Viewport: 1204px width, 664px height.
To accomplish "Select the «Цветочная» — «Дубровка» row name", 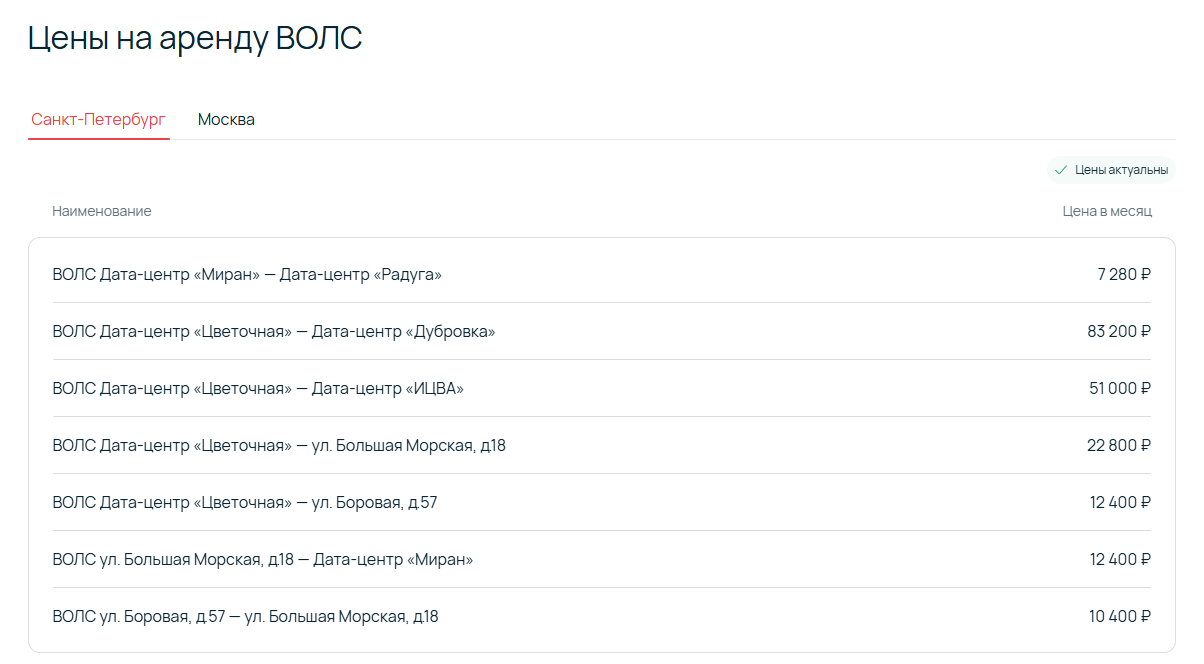I will pos(274,331).
